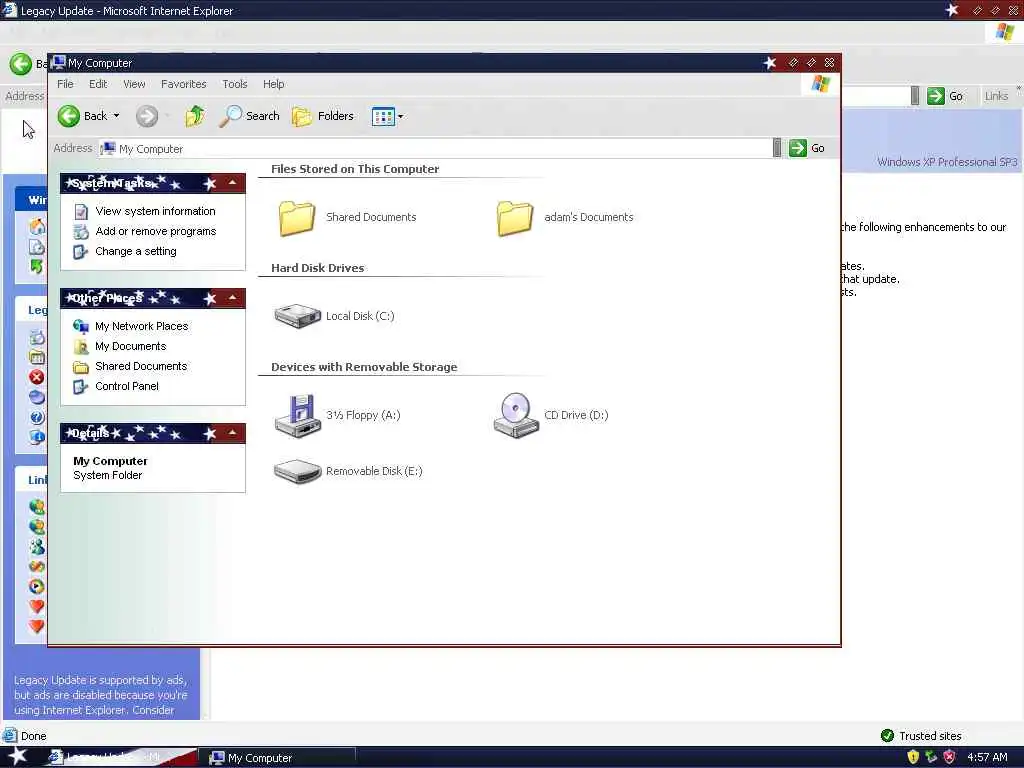The width and height of the screenshot is (1024, 768).
Task: Click the Internet Explorer Back button
Action: point(20,63)
